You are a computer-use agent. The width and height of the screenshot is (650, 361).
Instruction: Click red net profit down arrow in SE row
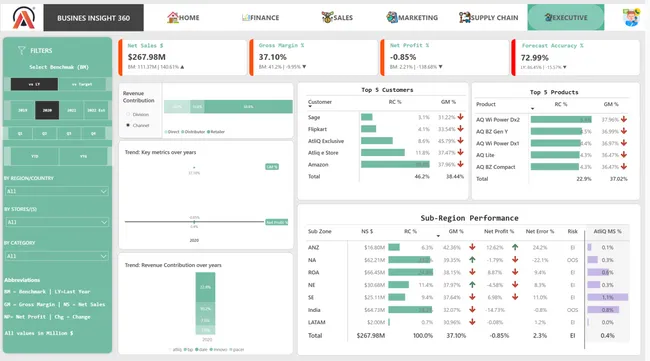pos(515,297)
